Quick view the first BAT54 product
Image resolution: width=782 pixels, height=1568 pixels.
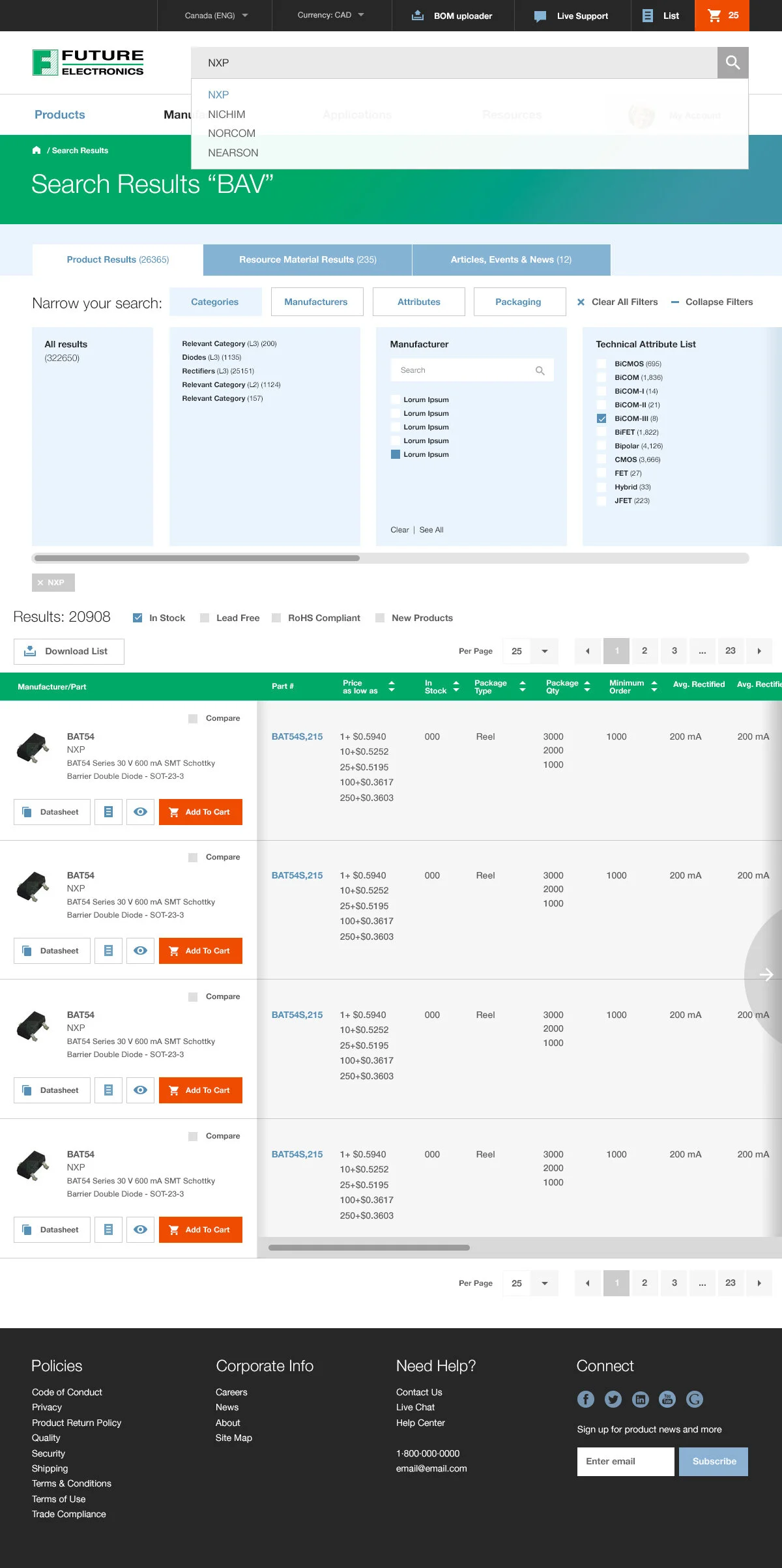pyautogui.click(x=140, y=812)
